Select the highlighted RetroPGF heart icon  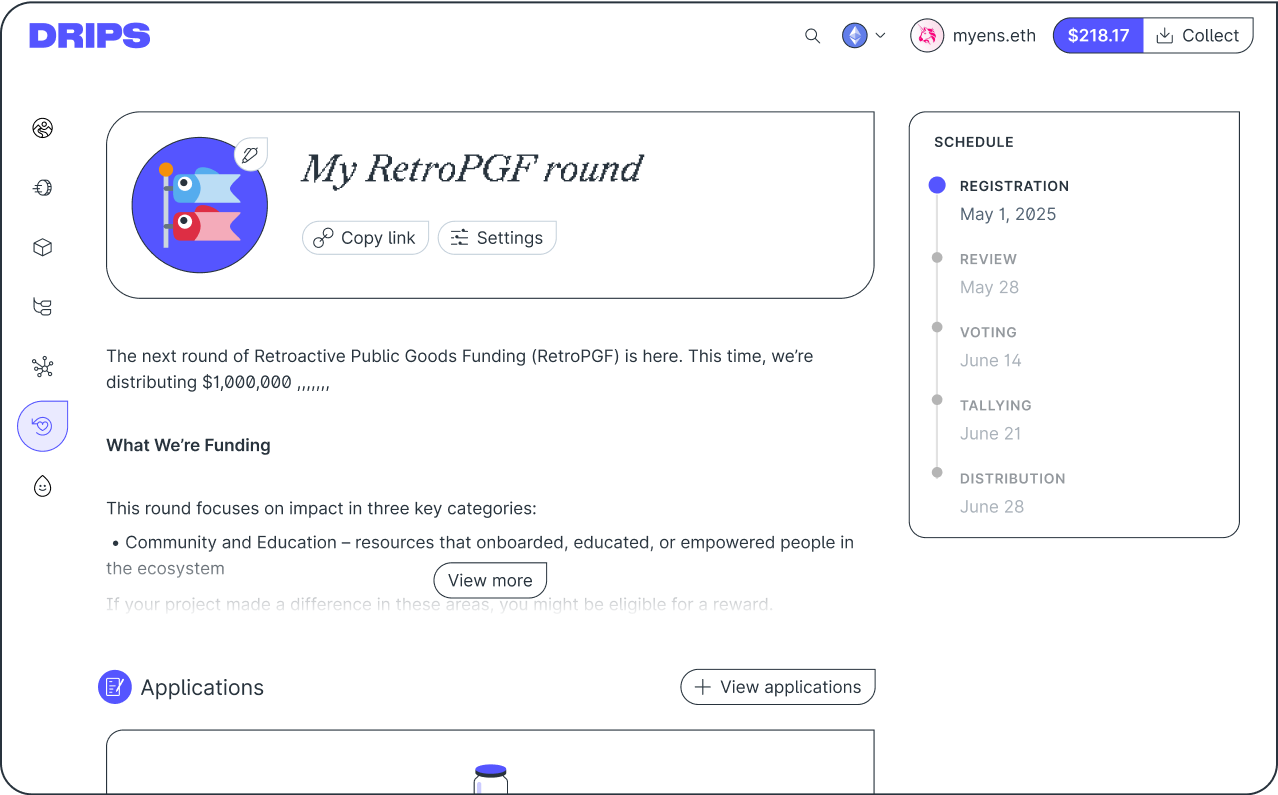coord(42,426)
